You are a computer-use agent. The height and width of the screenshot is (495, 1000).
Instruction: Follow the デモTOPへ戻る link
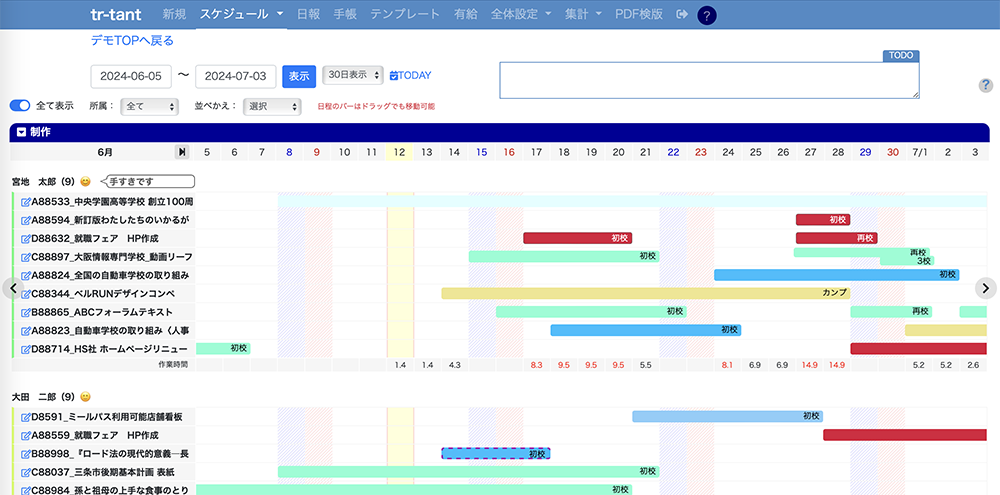[132, 41]
